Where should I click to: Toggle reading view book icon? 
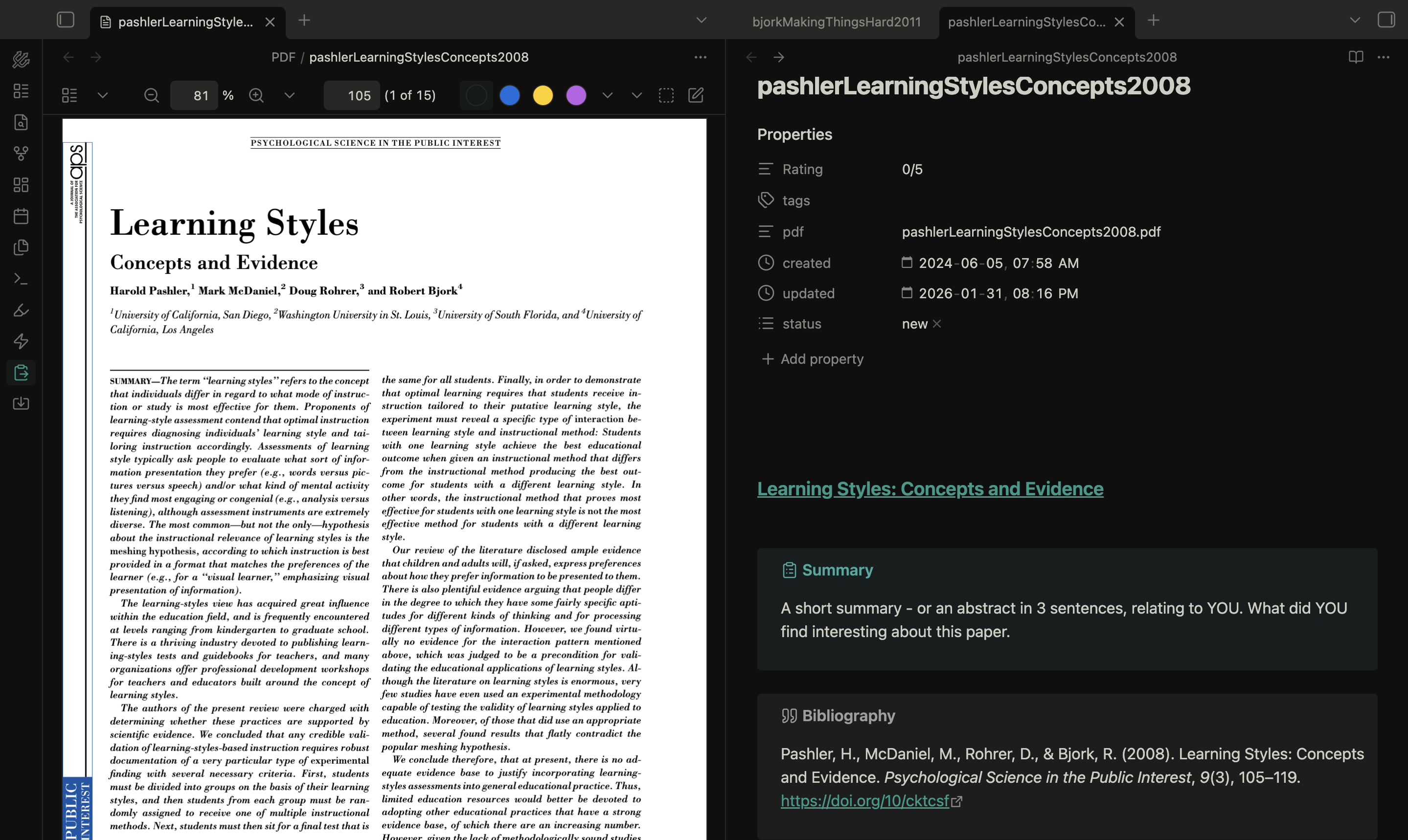1355,57
